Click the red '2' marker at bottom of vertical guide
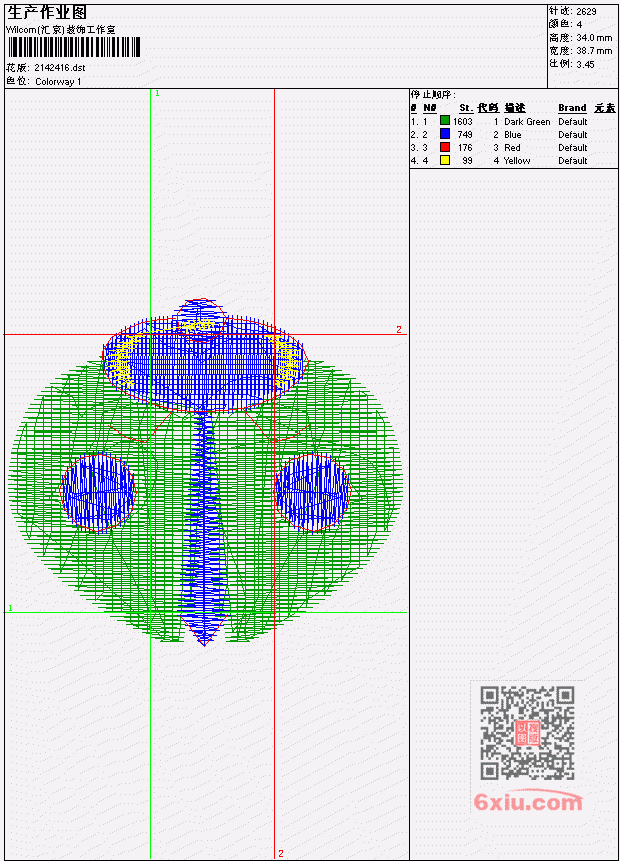Image resolution: width=620 pixels, height=861 pixels. click(x=281, y=853)
